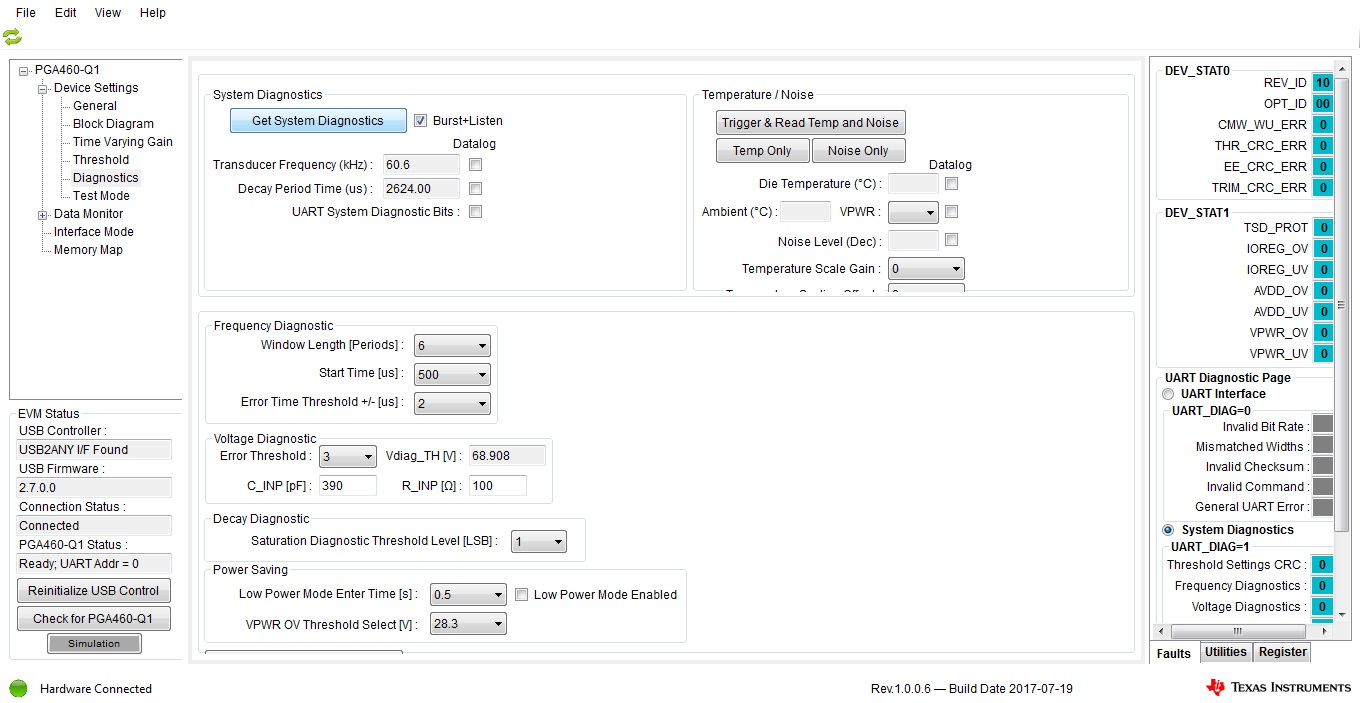Click the VPWR_UV status indicator
The image size is (1363, 703).
coord(1323,354)
